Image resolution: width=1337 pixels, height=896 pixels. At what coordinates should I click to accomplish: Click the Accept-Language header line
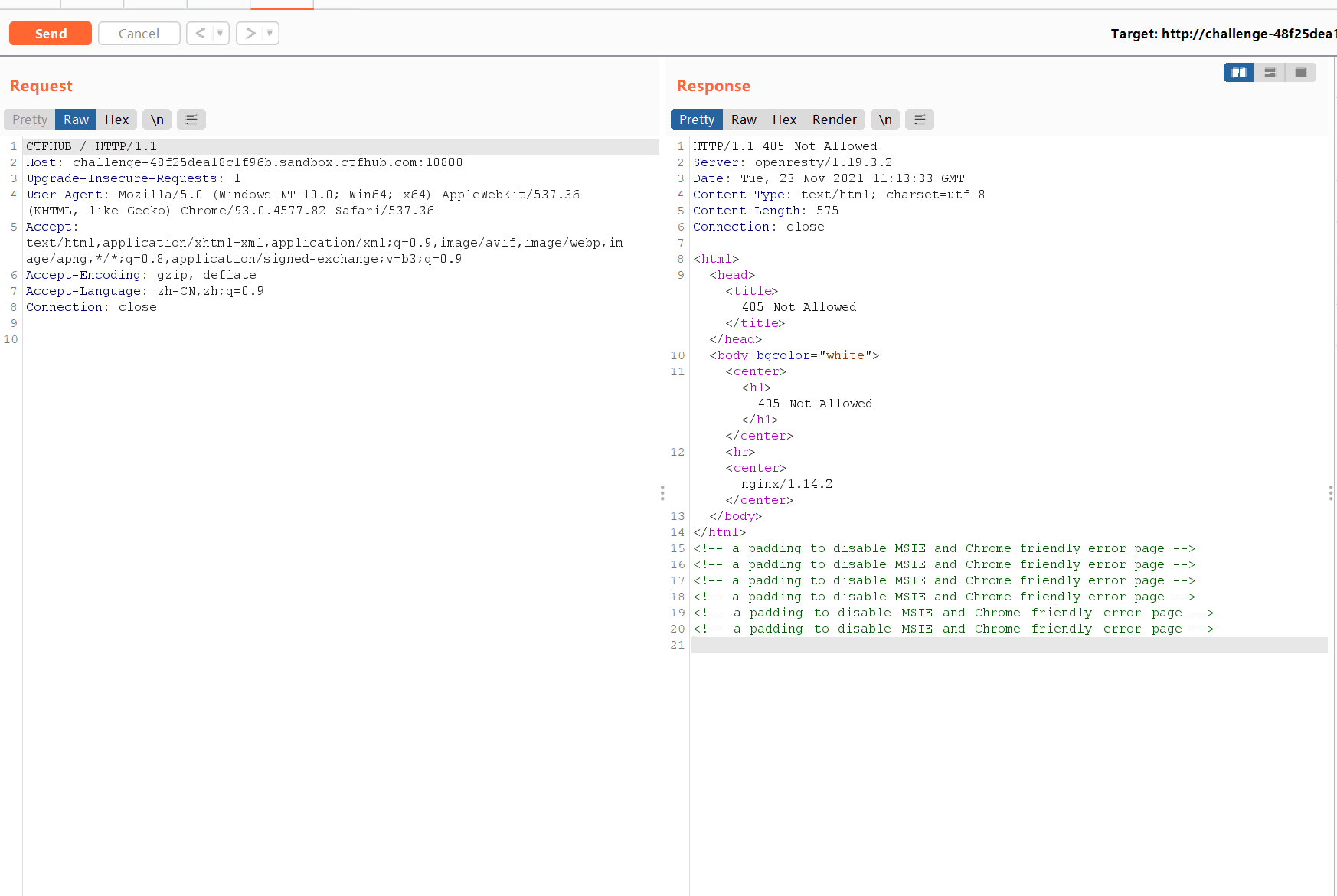pos(145,291)
